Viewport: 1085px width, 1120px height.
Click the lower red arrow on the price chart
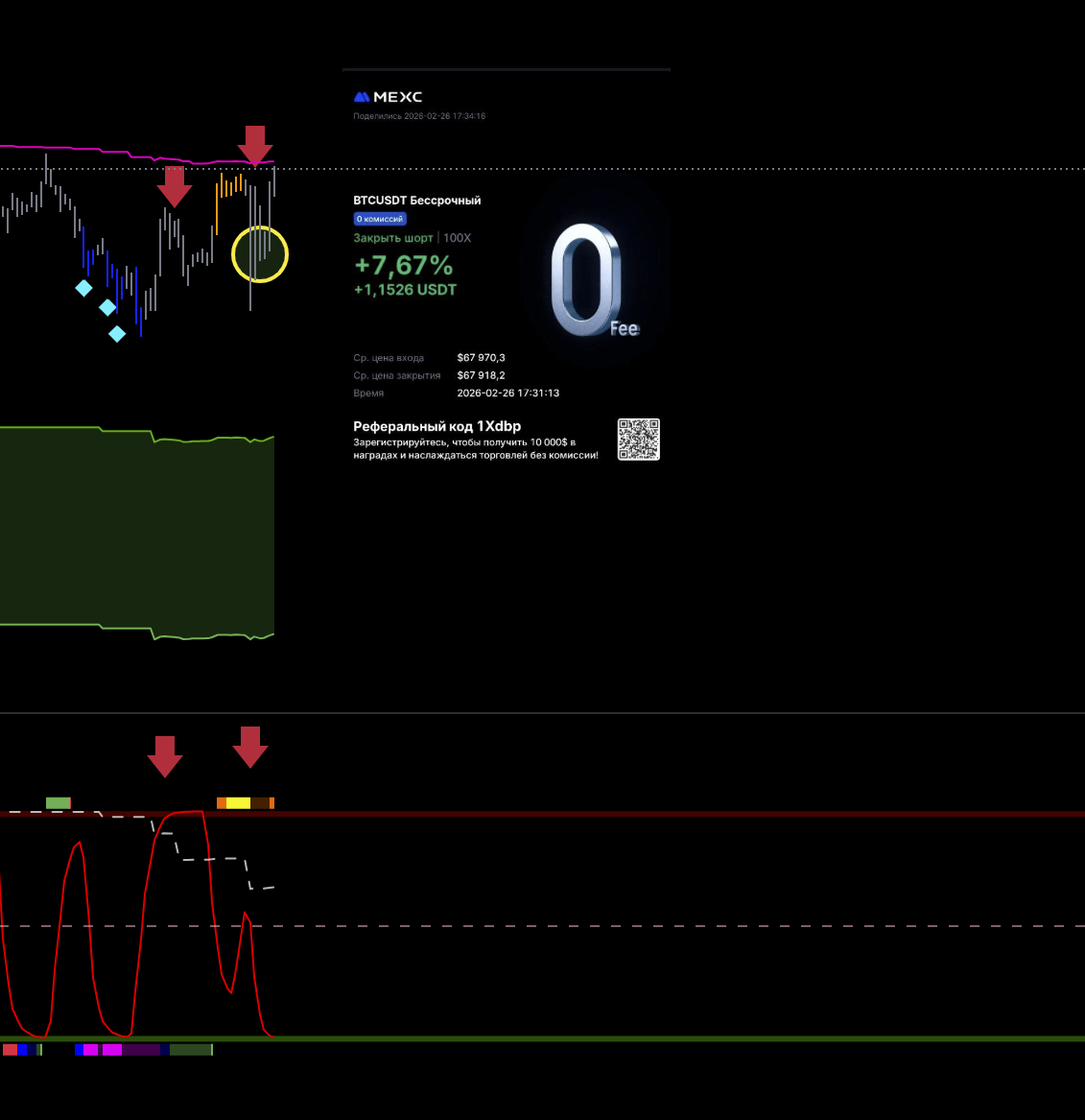pyautogui.click(x=174, y=185)
